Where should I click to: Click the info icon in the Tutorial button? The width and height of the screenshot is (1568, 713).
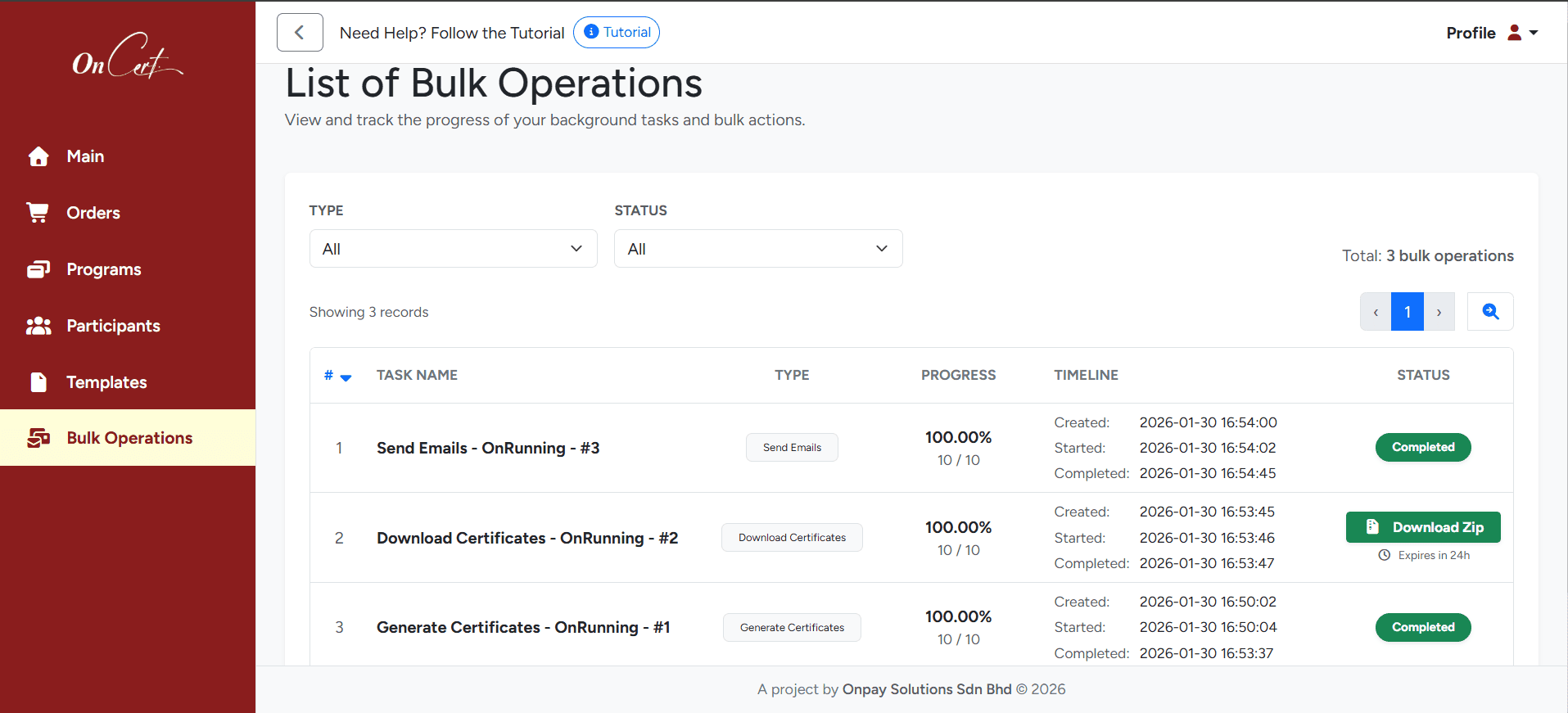pos(591,32)
